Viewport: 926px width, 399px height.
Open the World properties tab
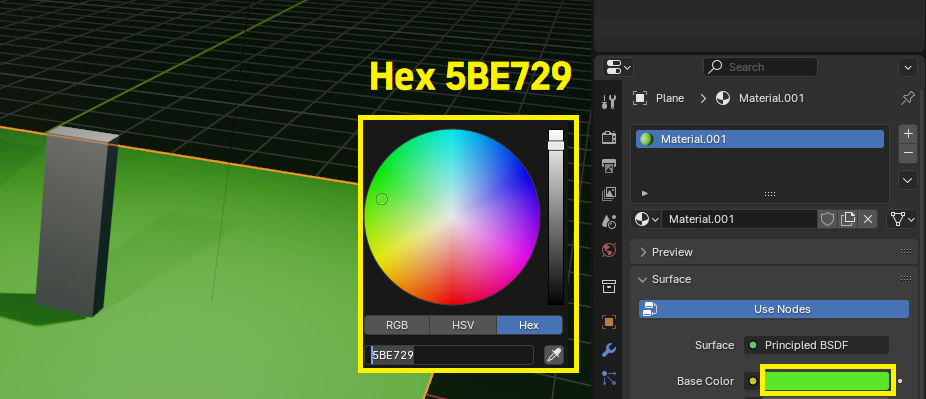coord(608,250)
